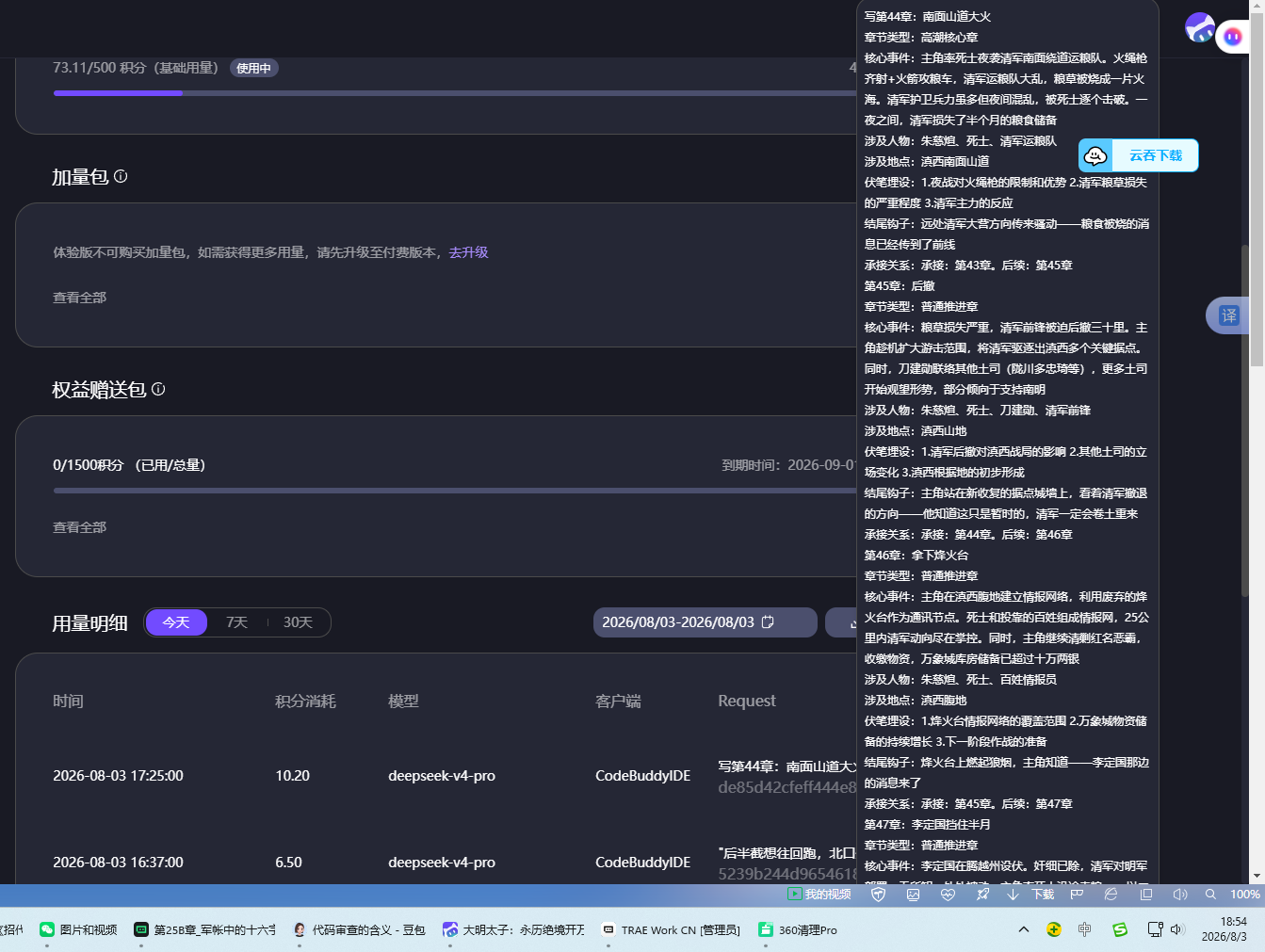The image size is (1265, 952).
Task: Click the 73.11/500 积分 usage progress bar
Action: 455,93
